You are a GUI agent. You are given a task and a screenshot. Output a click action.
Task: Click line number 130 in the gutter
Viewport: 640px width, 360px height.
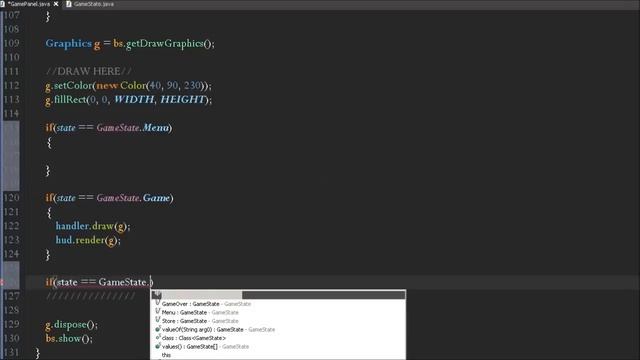point(11,338)
